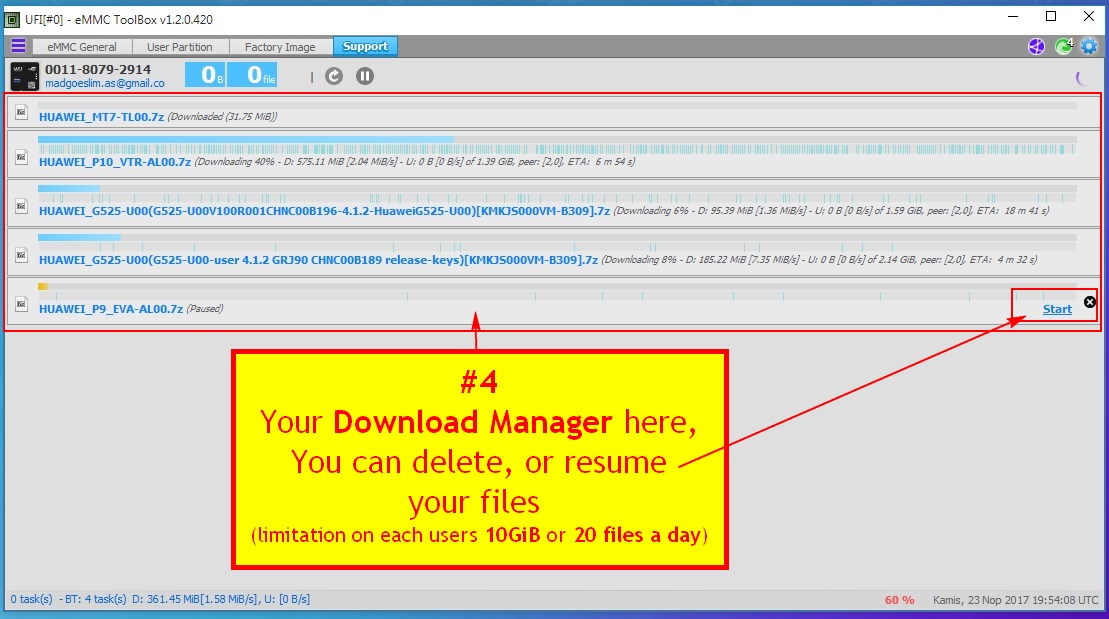Screen dimensions: 1109x619
Task: Click the 0 file counter box
Action: [x=252, y=75]
